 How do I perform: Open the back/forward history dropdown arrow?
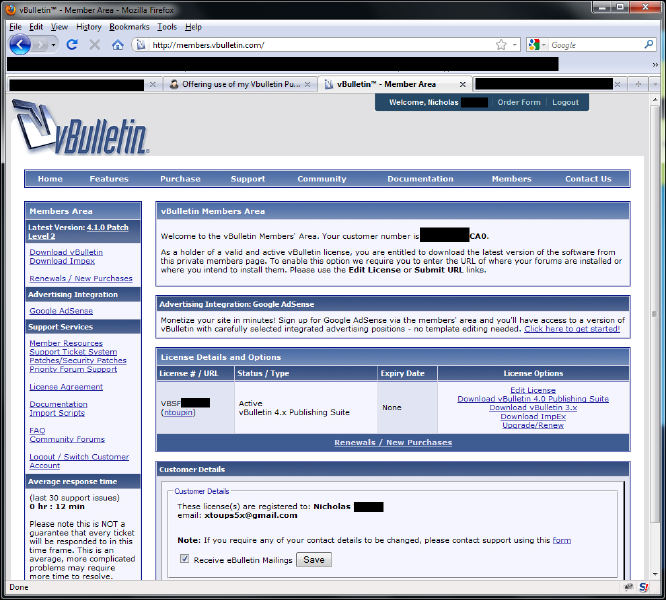(x=54, y=45)
